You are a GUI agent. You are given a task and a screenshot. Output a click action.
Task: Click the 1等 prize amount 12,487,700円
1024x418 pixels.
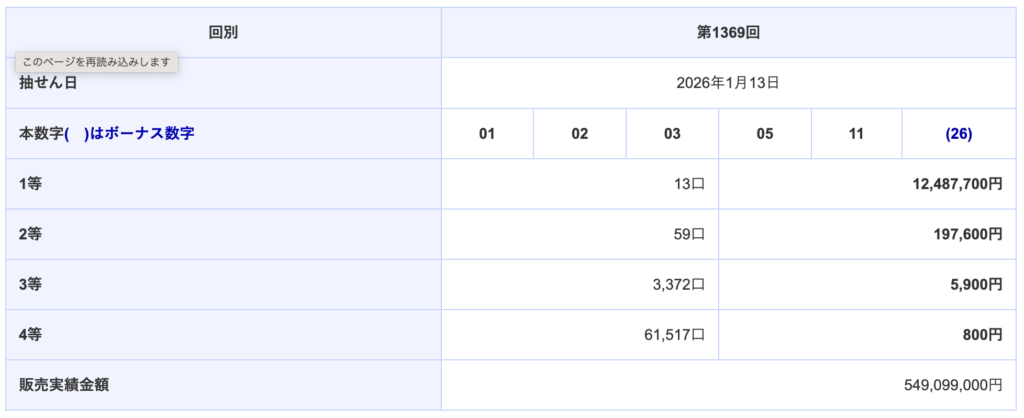[956, 184]
